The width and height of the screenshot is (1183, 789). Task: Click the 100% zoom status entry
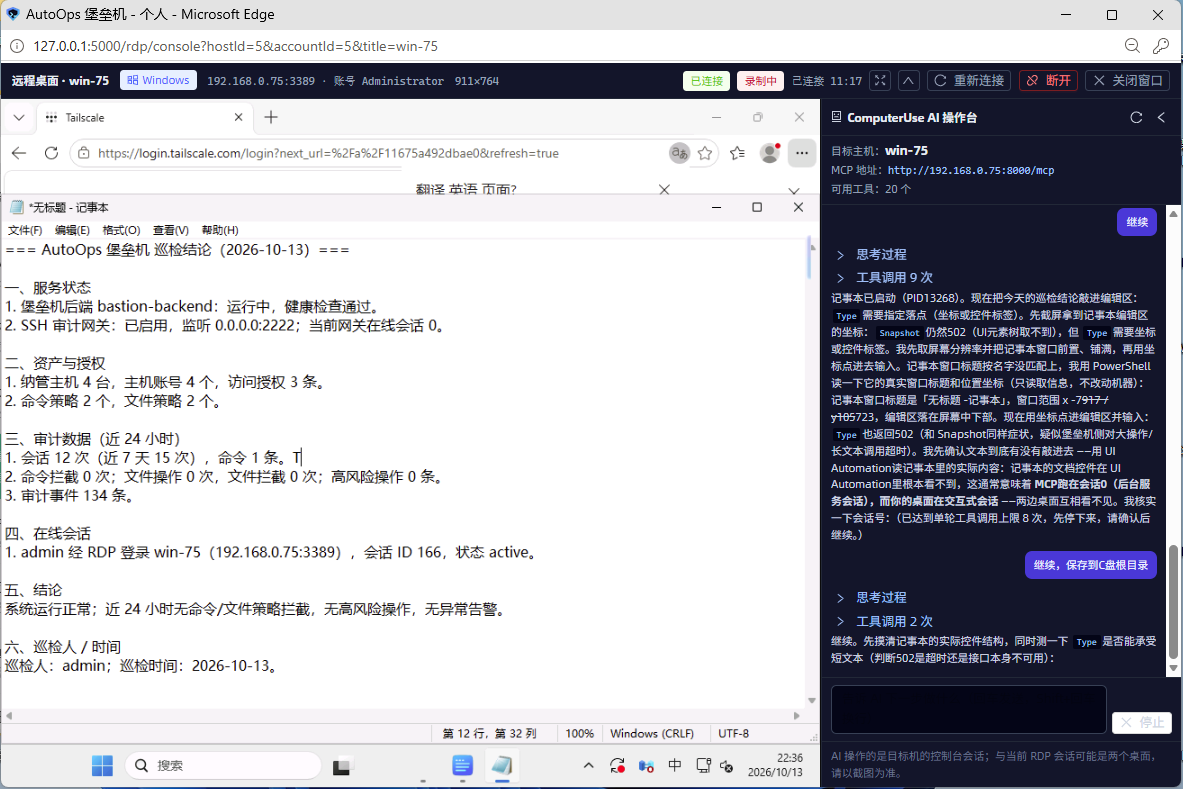click(x=579, y=733)
